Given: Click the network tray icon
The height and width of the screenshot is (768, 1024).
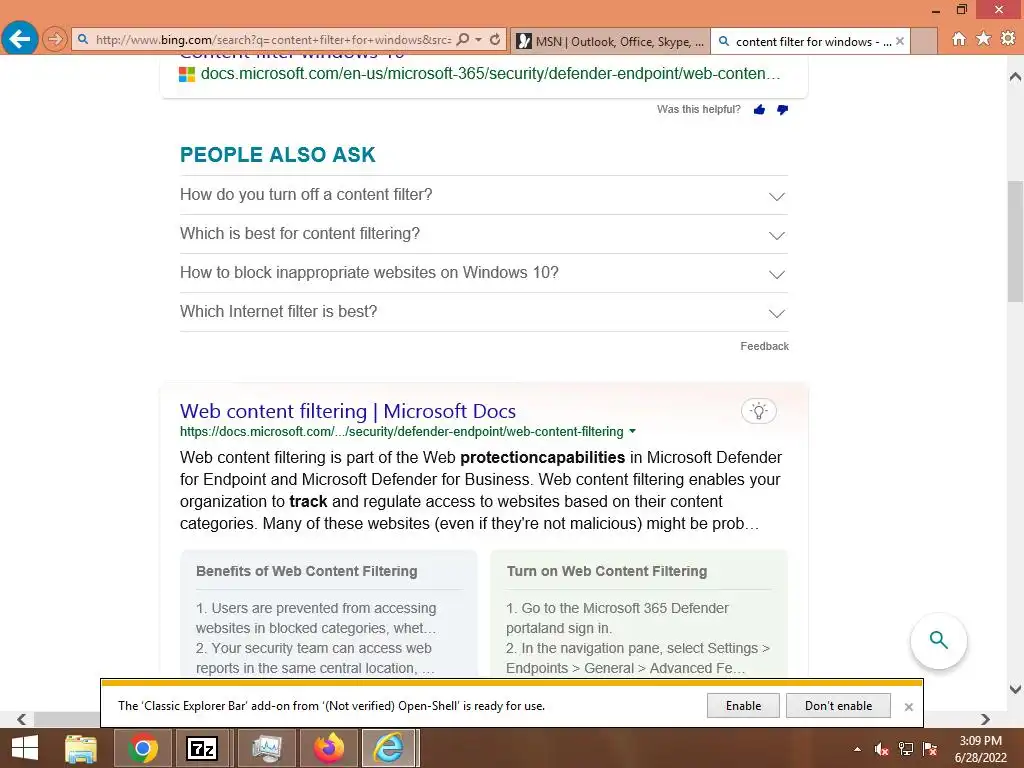Looking at the screenshot, I should point(906,749).
